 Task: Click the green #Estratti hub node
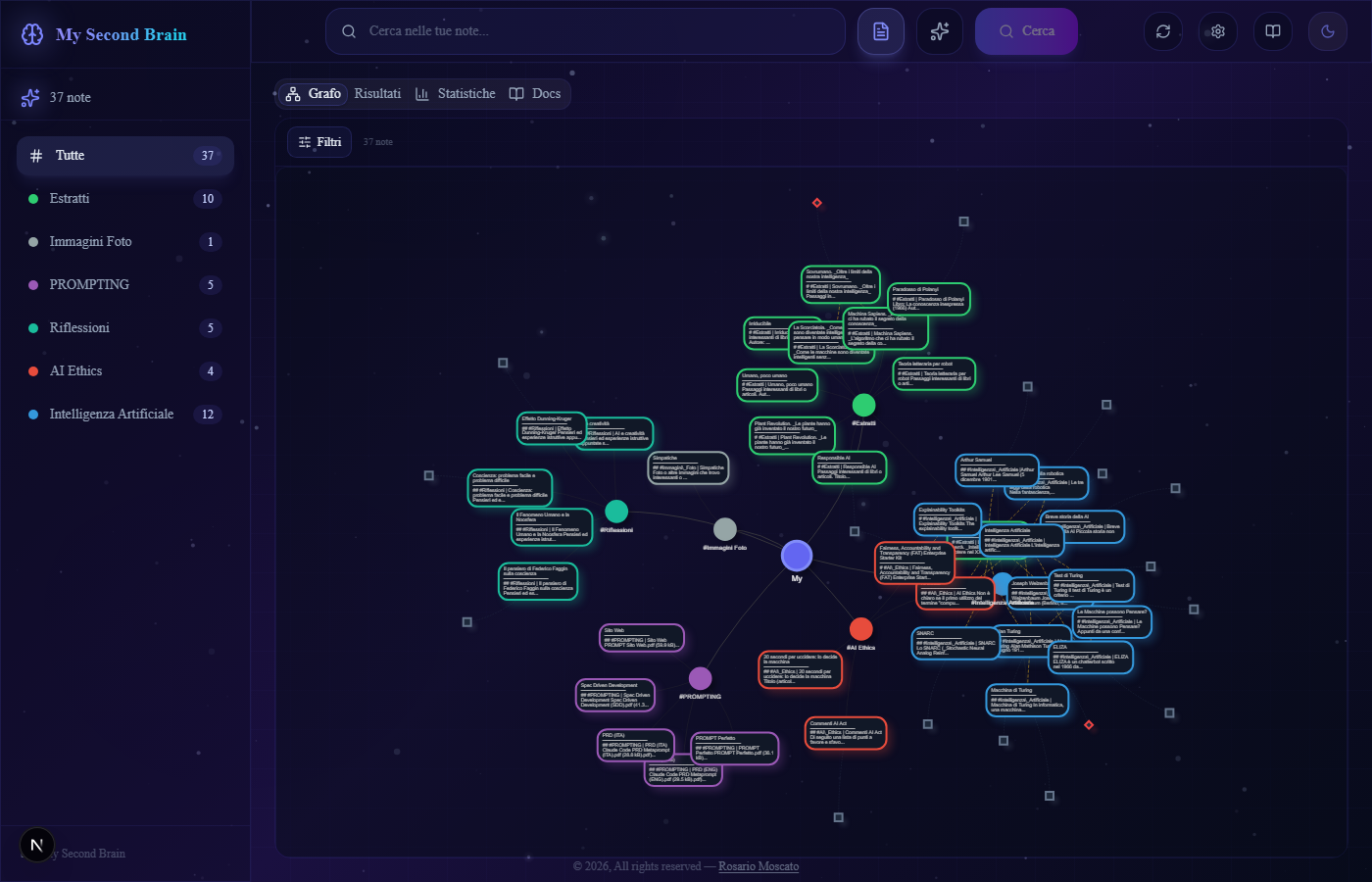pos(863,405)
